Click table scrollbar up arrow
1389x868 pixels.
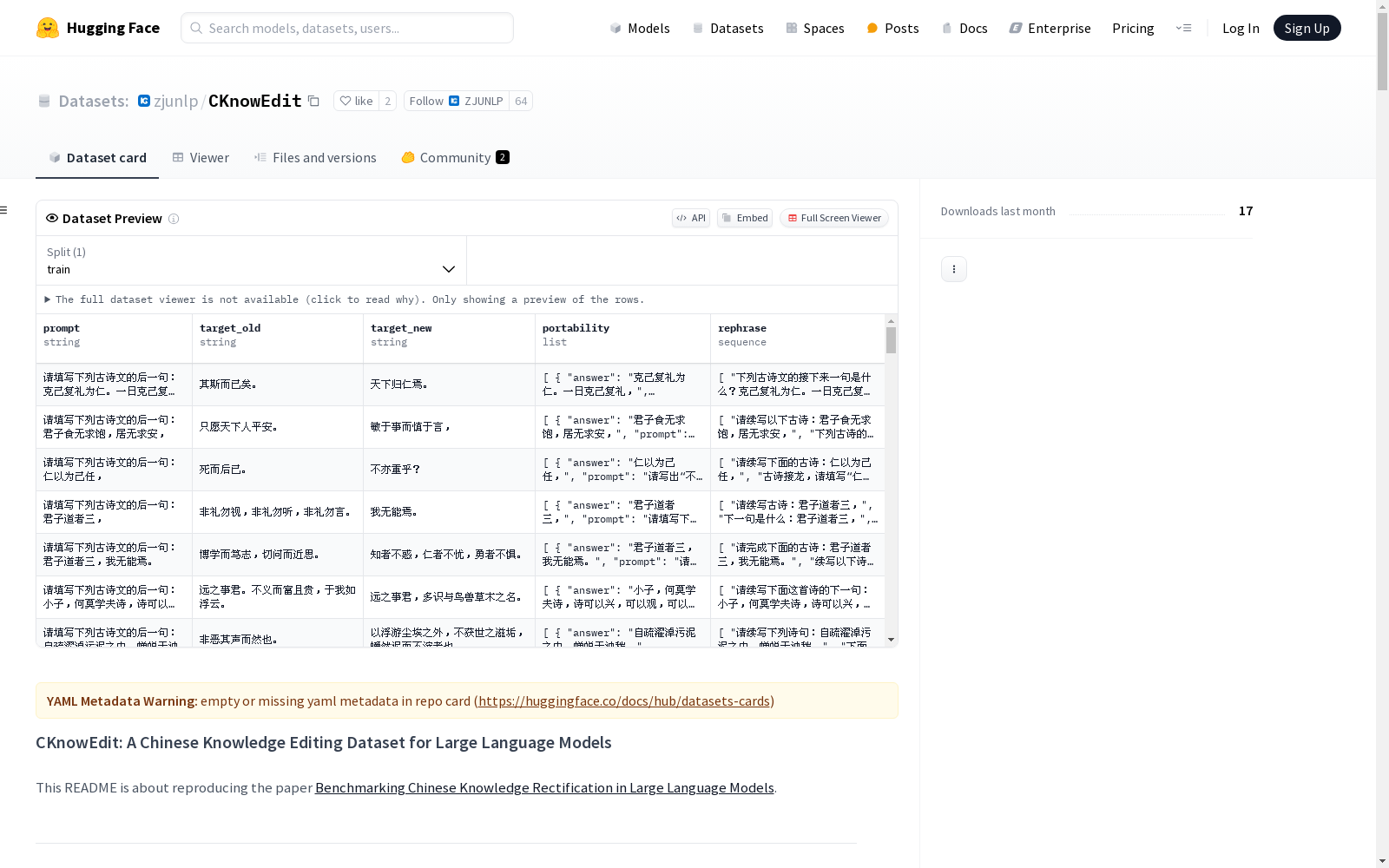coord(891,321)
